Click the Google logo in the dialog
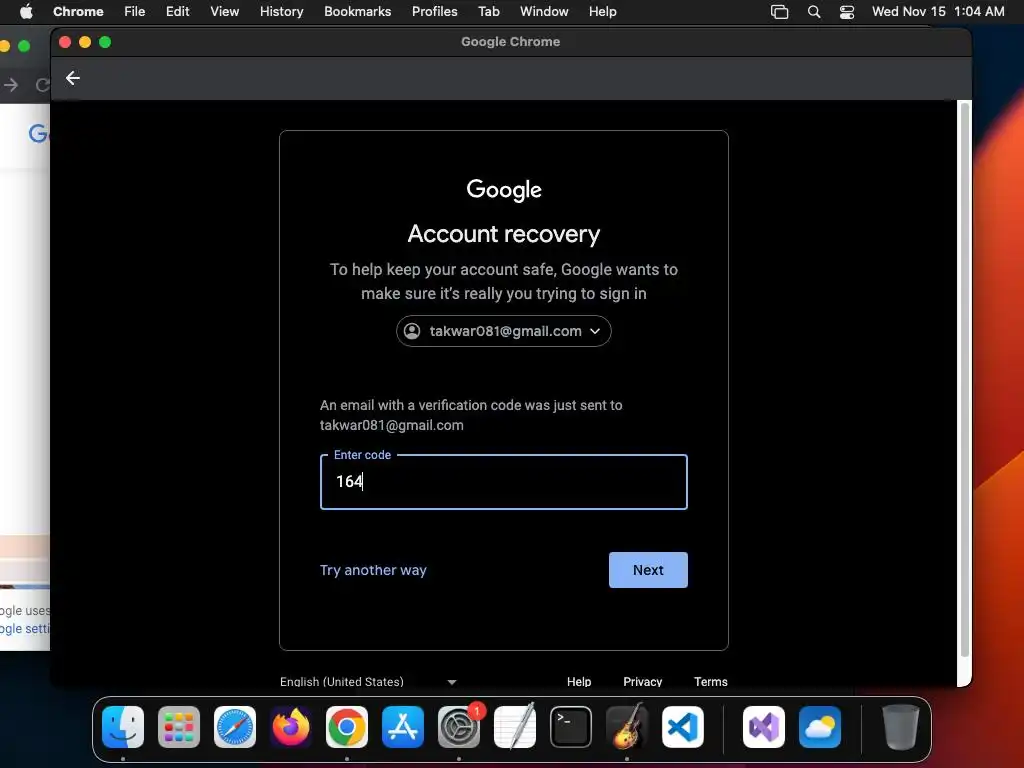This screenshot has height=768, width=1024. coord(504,189)
